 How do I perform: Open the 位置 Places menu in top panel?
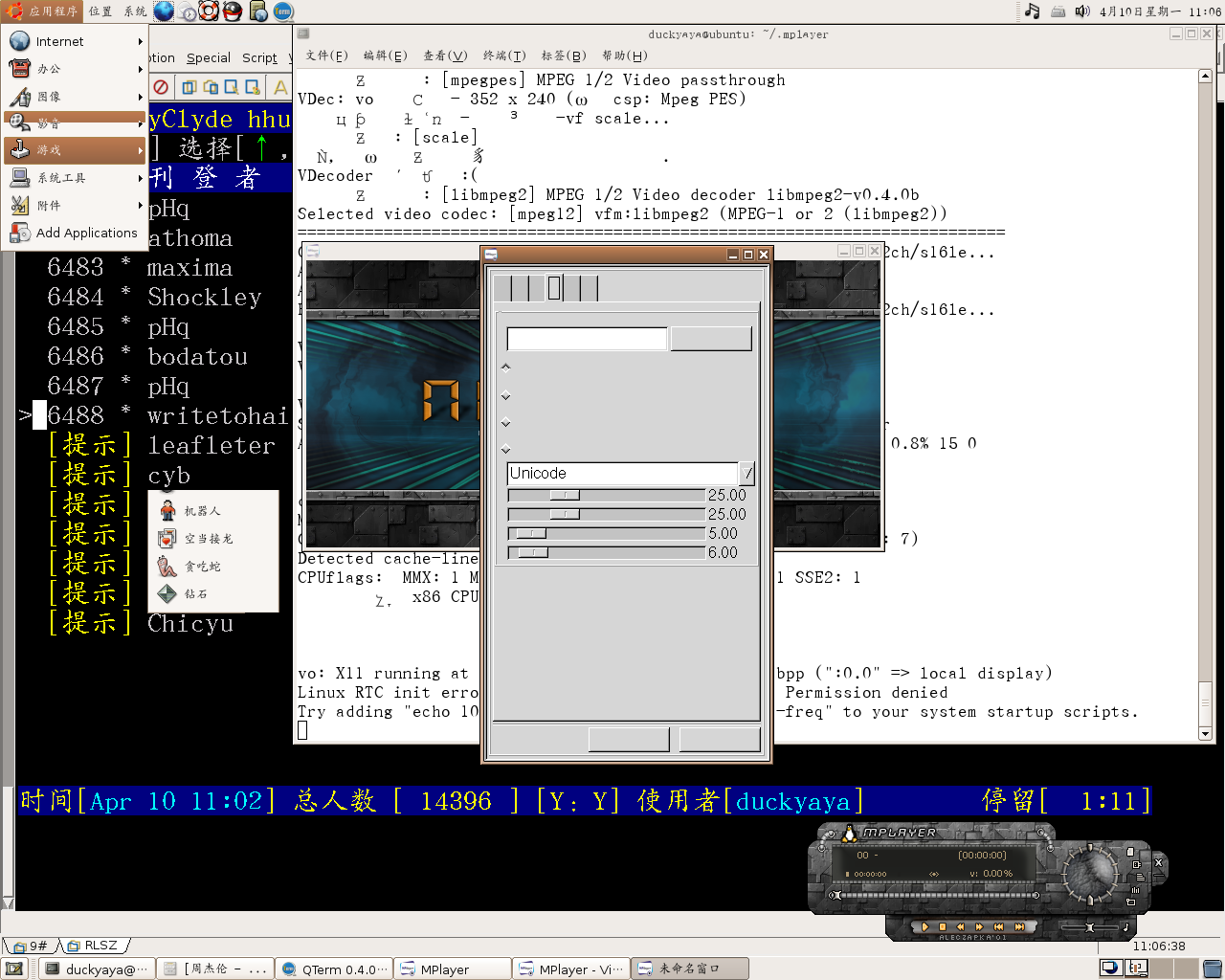[100, 11]
